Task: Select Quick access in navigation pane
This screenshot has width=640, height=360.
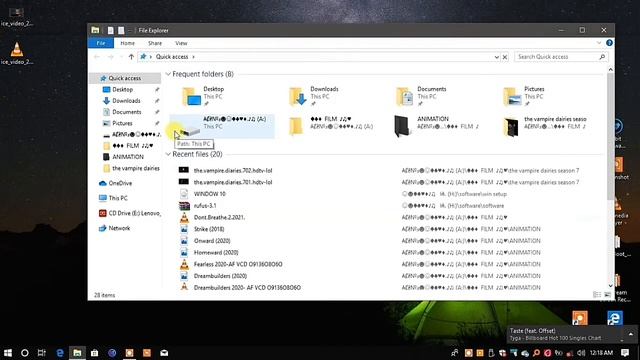Action: click(x=124, y=78)
